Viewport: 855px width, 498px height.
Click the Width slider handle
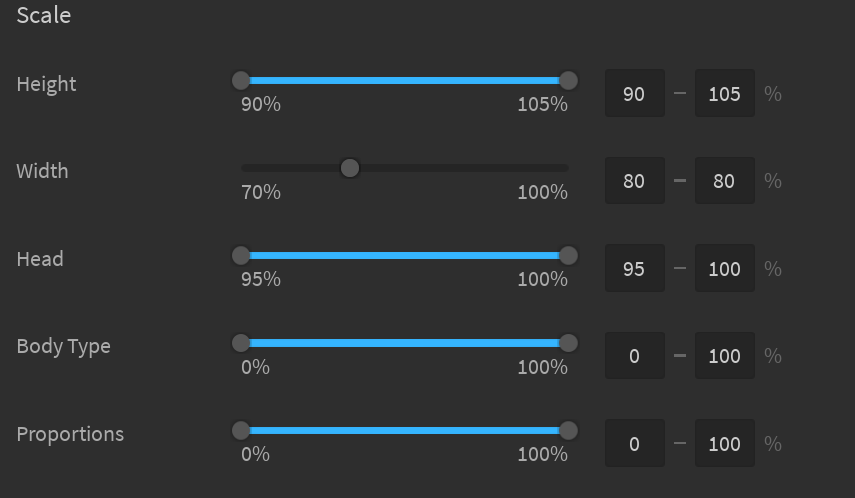pos(349,168)
